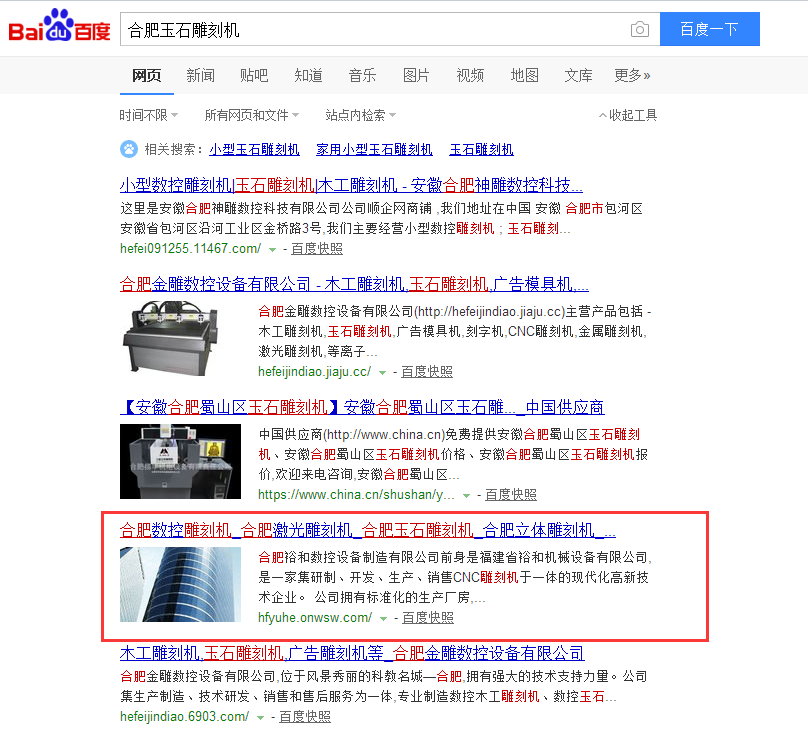Collapse search tools via 收起工具
The width and height of the screenshot is (808, 733).
pos(628,115)
